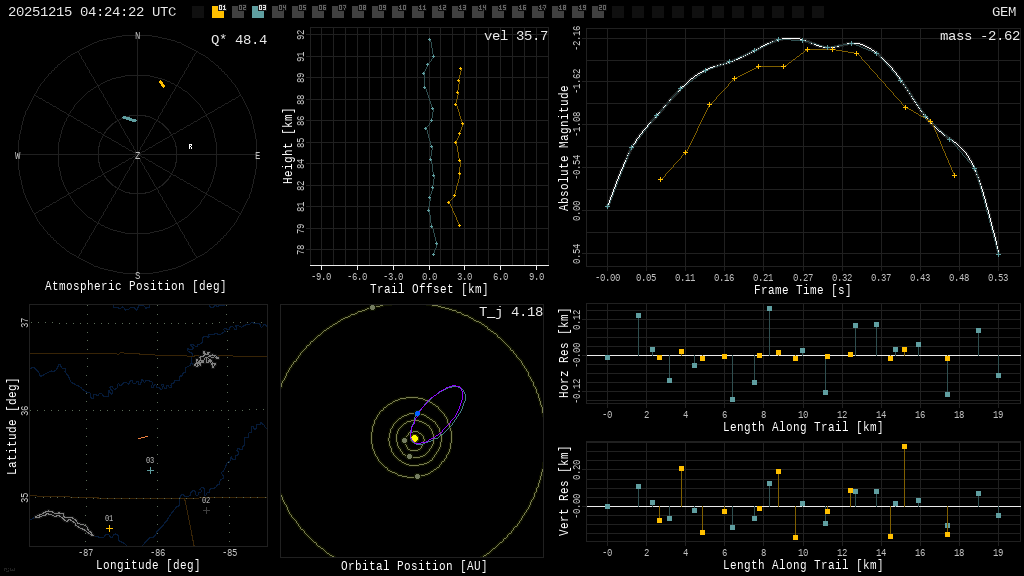Image resolution: width=1024 pixels, height=576 pixels.
Task: Select station 10 box in top bar
Action: [398, 11]
